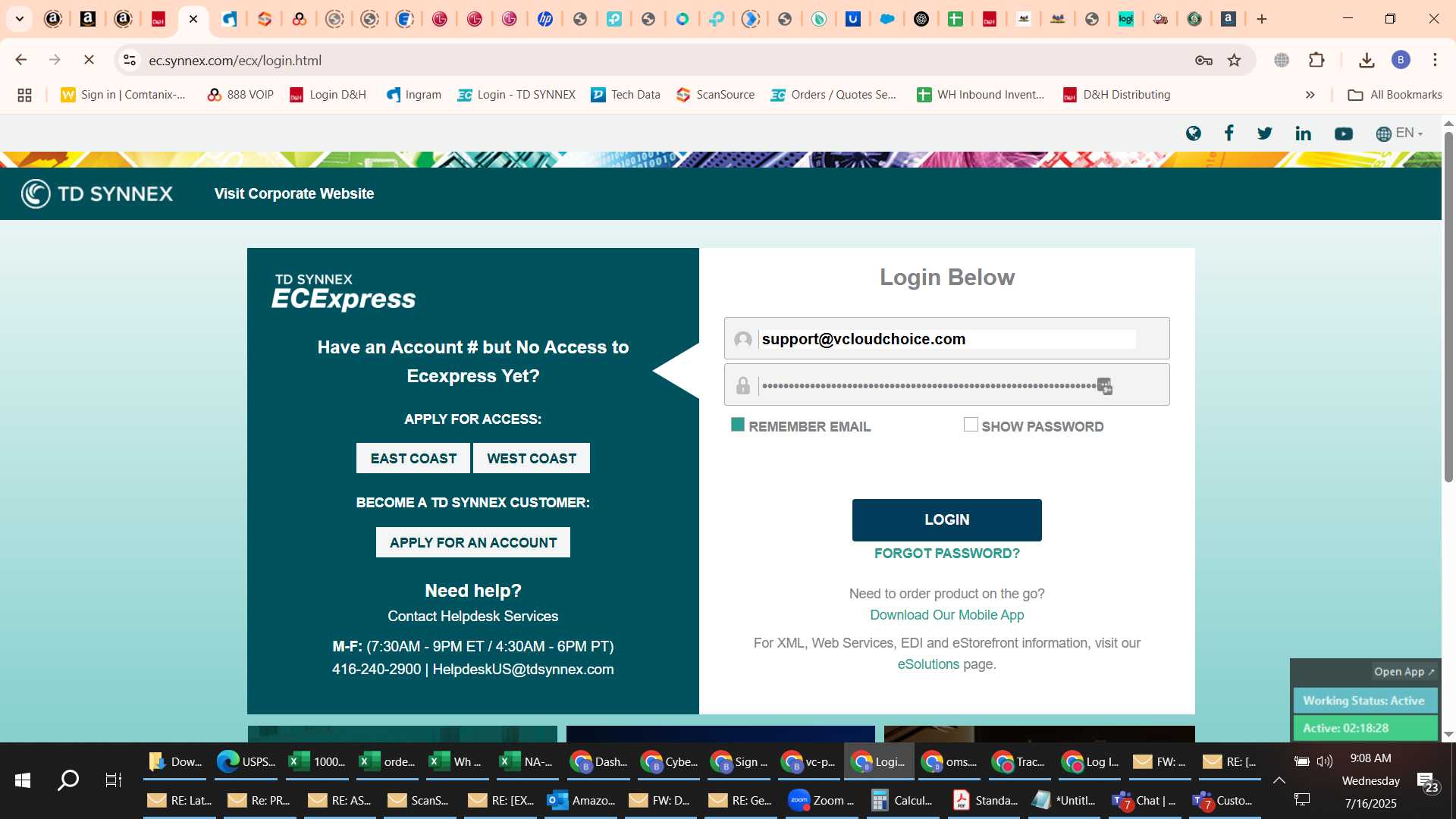1456x819 pixels.
Task: Expand the EN language dropdown
Action: click(1400, 133)
